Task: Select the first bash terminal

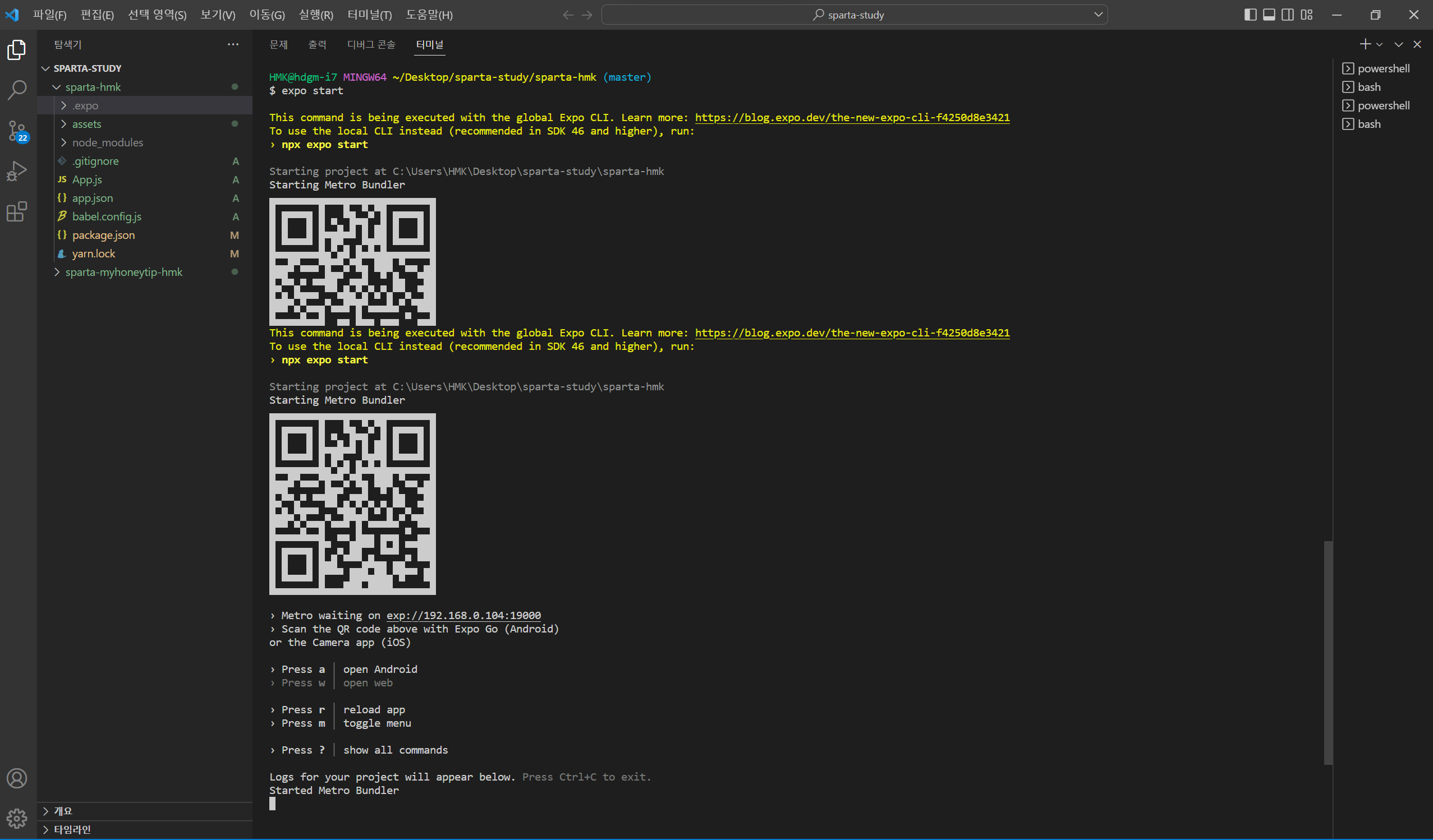Action: [1383, 87]
